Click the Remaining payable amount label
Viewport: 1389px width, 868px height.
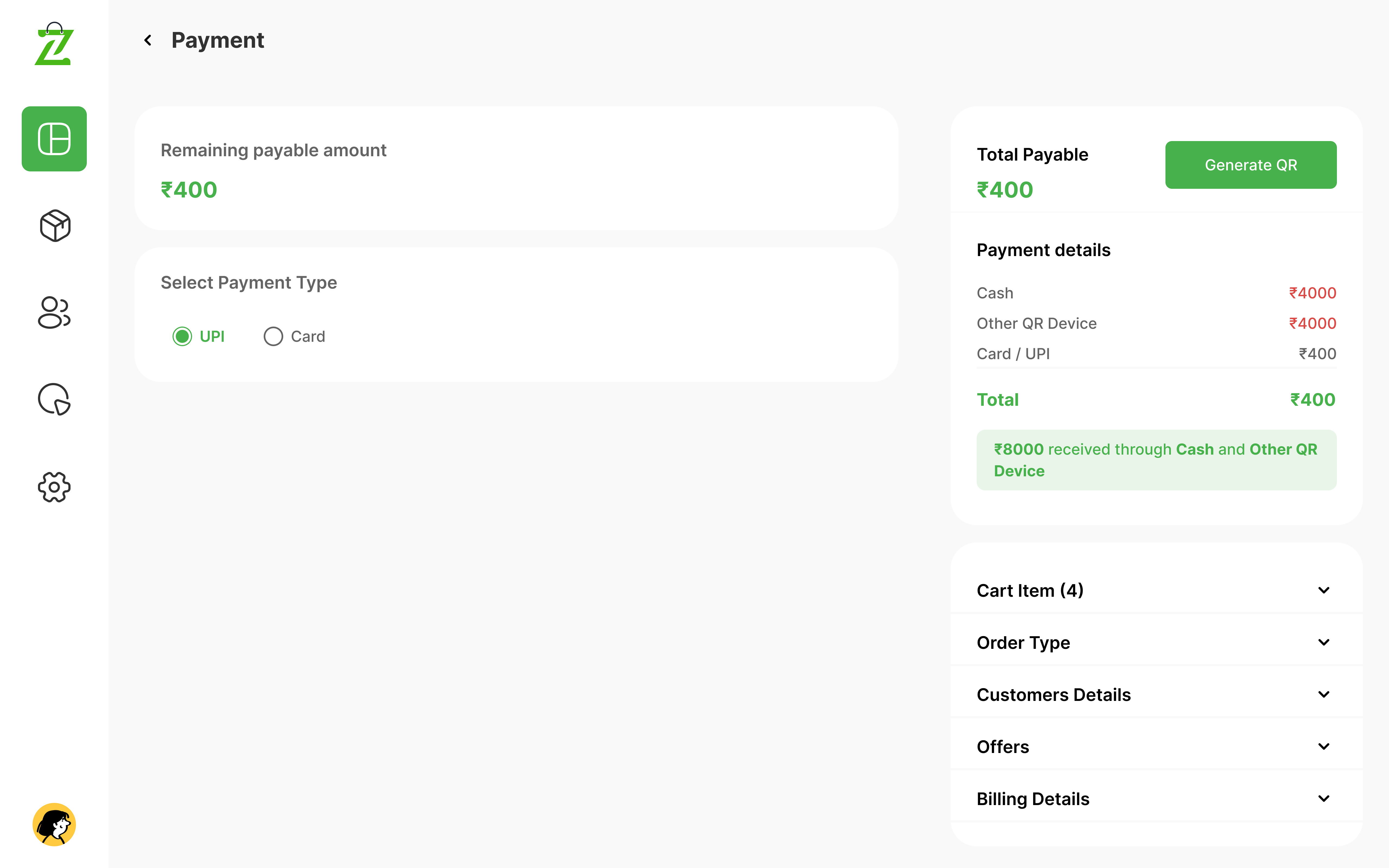273,150
